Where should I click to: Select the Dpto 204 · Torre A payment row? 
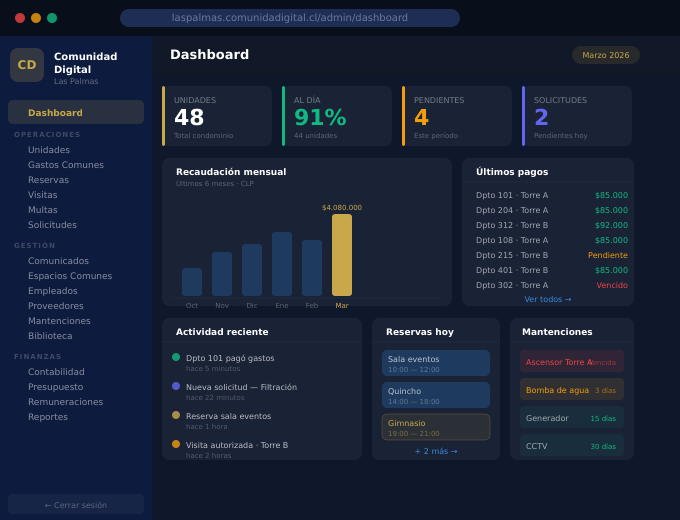552,210
